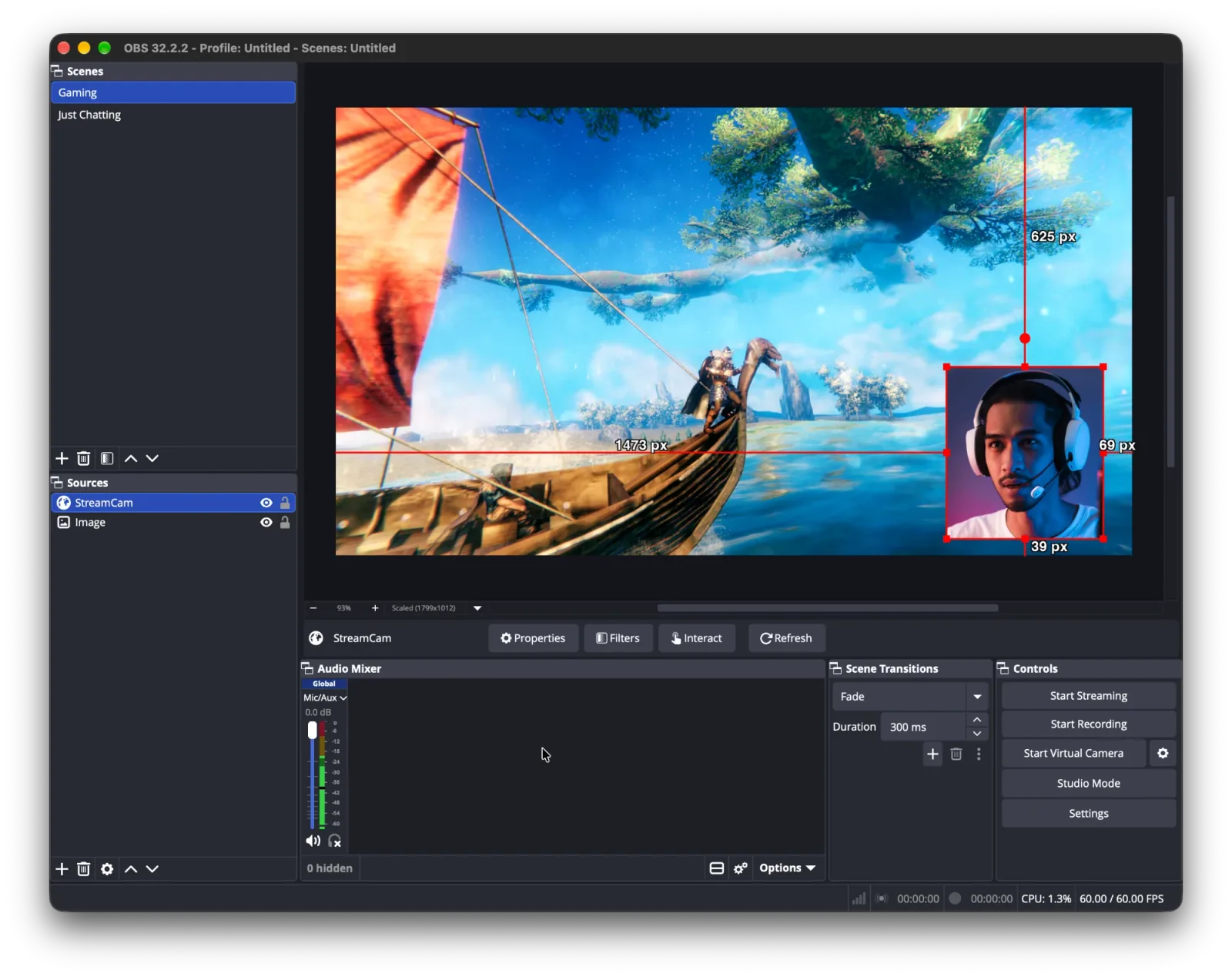Click the webcam overlay in preview
Screen dimensions: 1232x977
(x=1025, y=453)
